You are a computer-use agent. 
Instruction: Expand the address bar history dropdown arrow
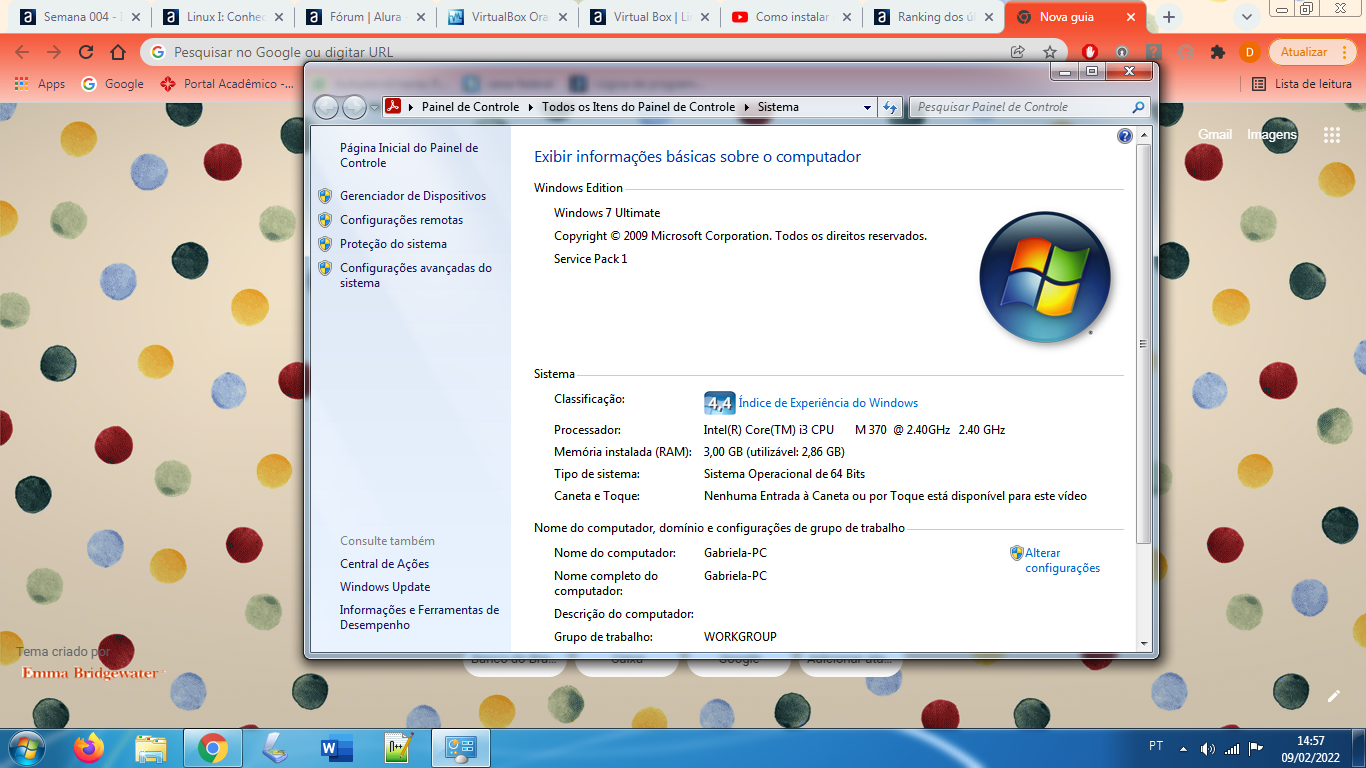(x=868, y=107)
